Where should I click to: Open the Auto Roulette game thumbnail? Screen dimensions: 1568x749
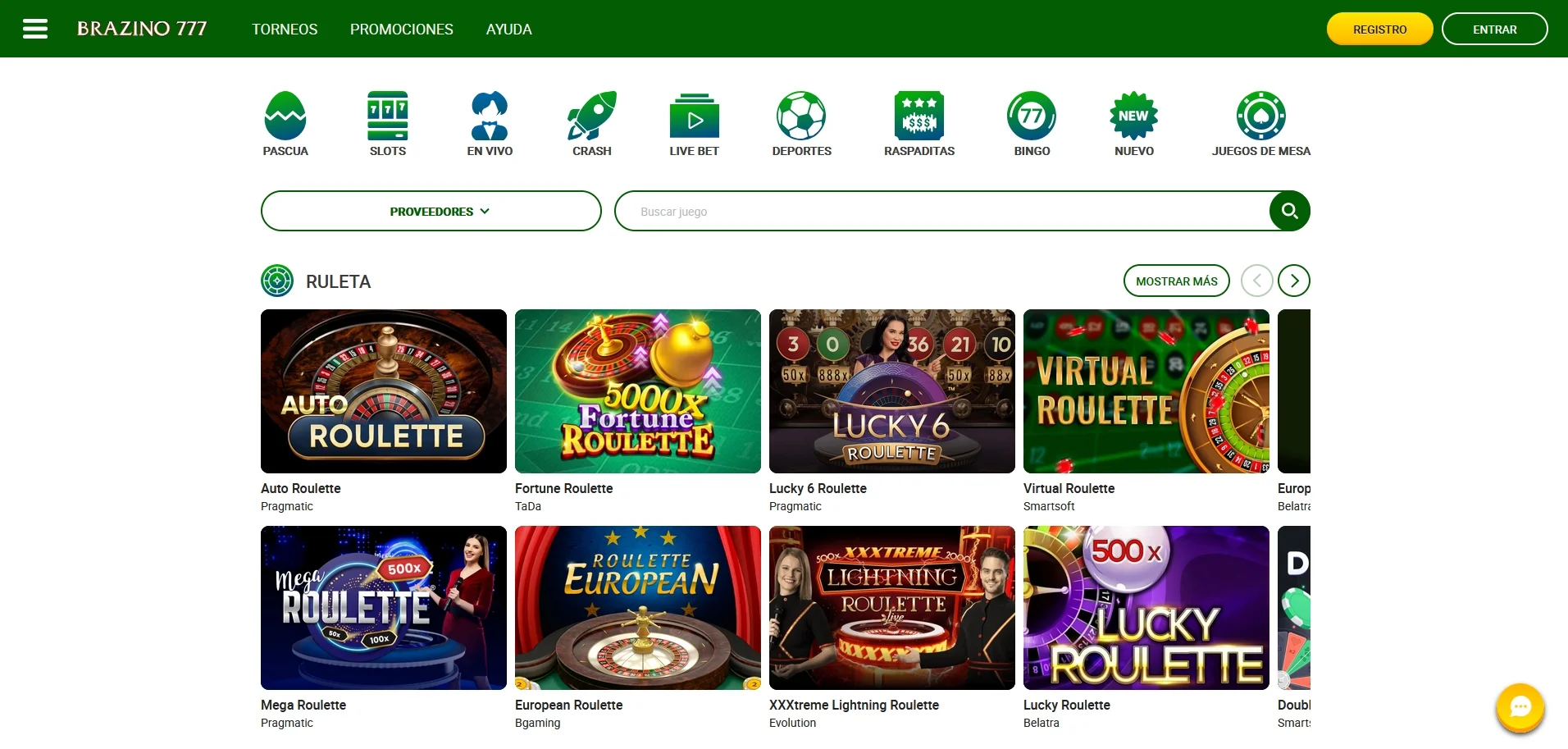383,391
